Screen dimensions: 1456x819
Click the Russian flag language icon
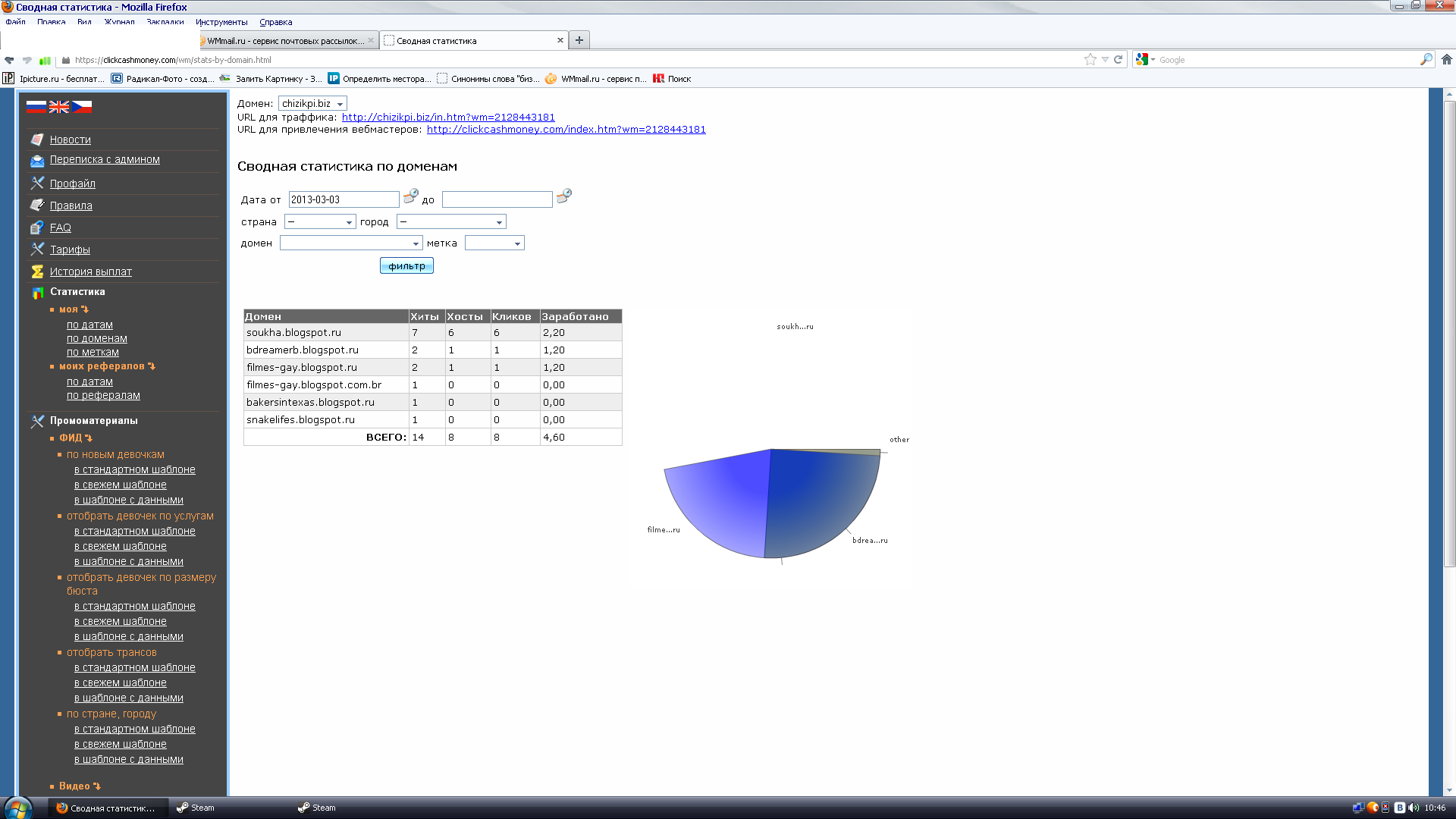click(x=36, y=107)
